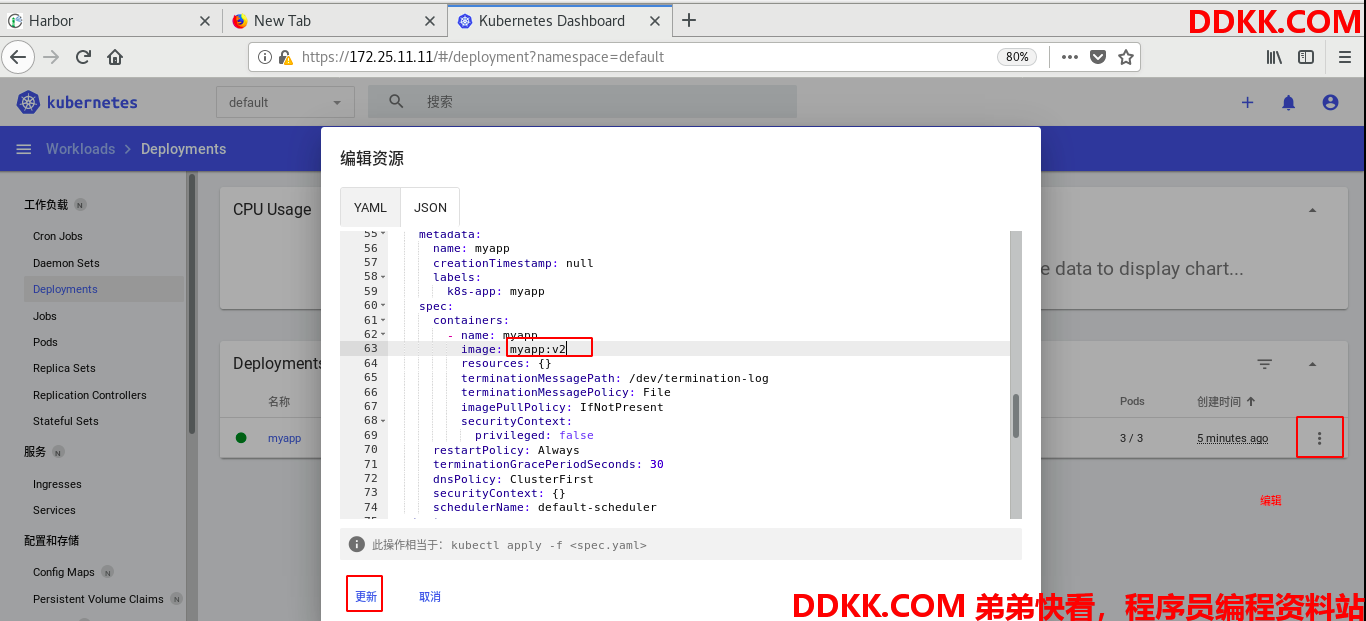This screenshot has width=1366, height=621.
Task: Click the 取消 button
Action: tap(430, 596)
